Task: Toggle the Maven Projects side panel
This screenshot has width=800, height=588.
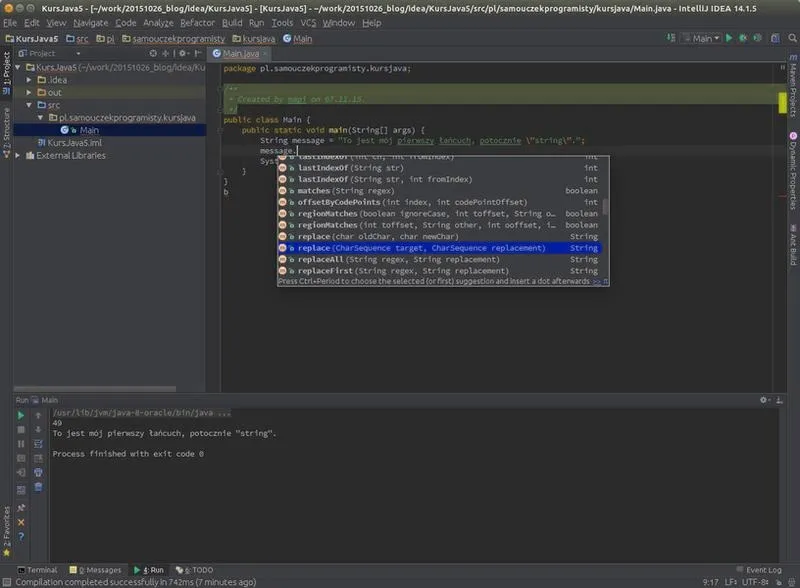Action: pyautogui.click(x=793, y=86)
